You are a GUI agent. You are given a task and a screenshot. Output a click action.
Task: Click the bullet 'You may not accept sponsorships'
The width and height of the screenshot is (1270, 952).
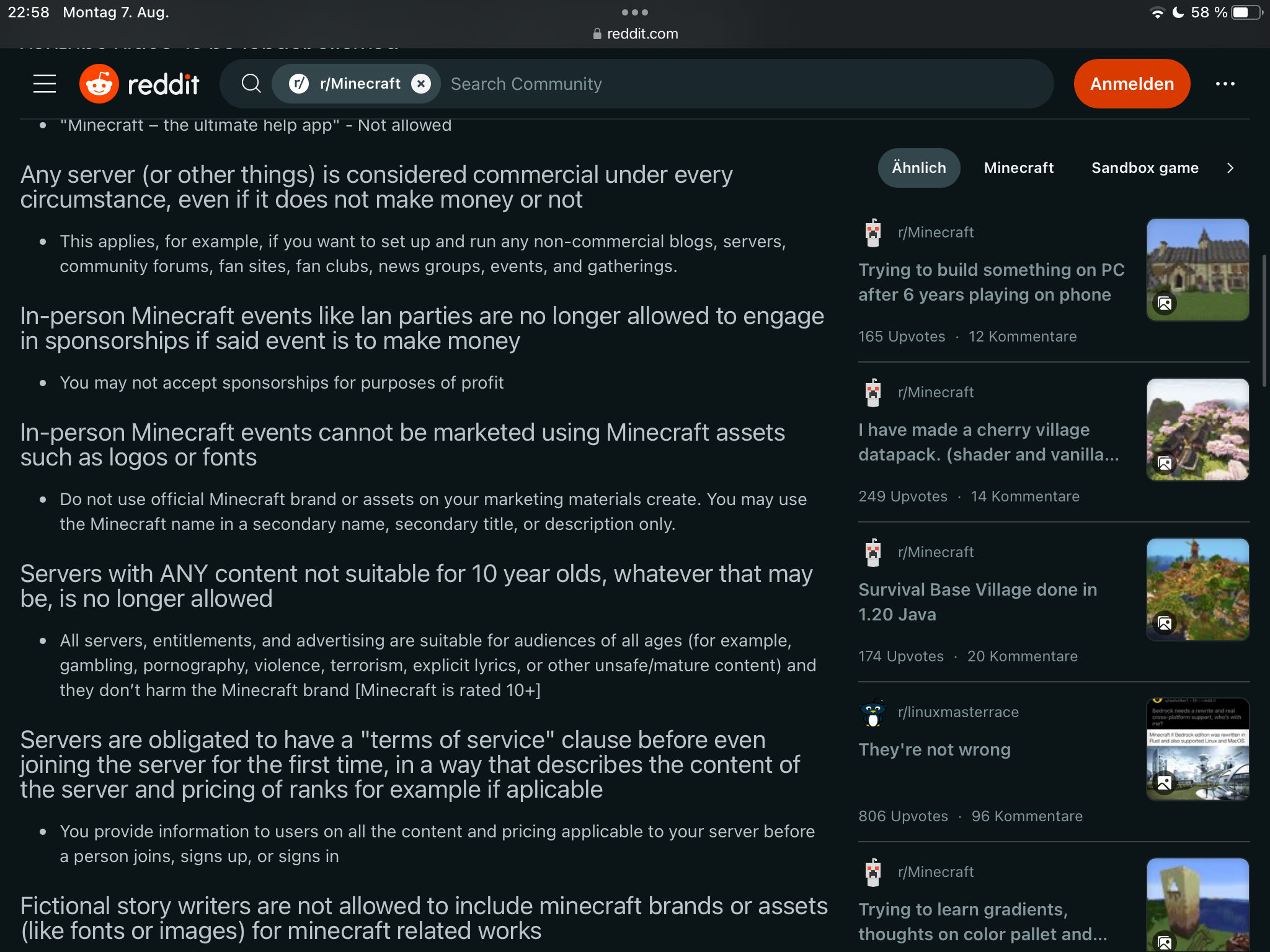282,383
